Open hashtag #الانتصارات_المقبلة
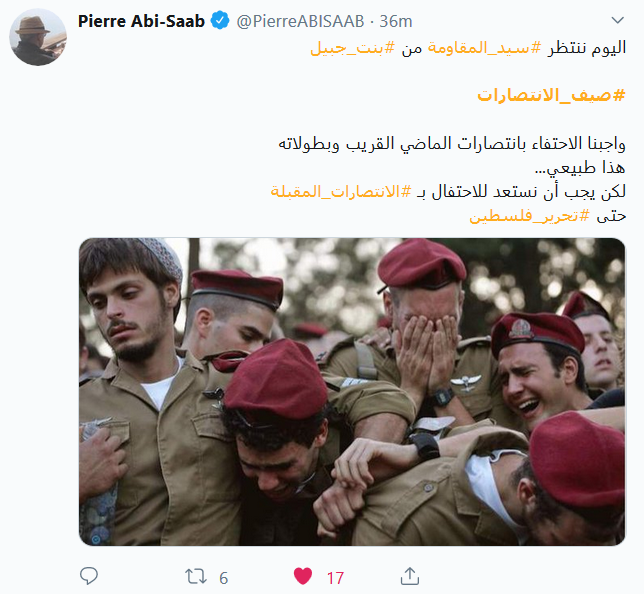This screenshot has width=644, height=594. (x=341, y=191)
